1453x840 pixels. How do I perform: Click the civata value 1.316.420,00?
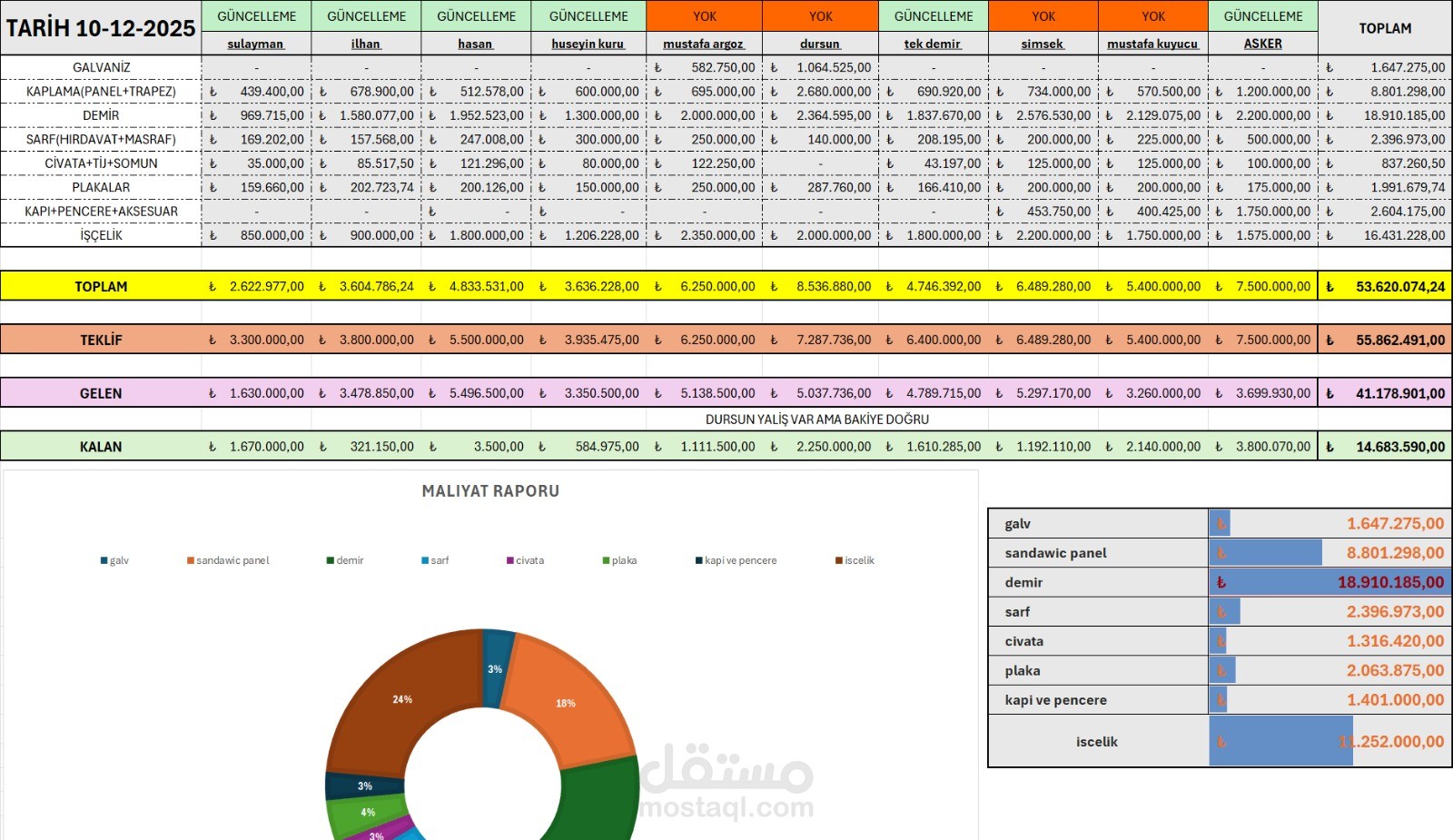tap(1395, 641)
